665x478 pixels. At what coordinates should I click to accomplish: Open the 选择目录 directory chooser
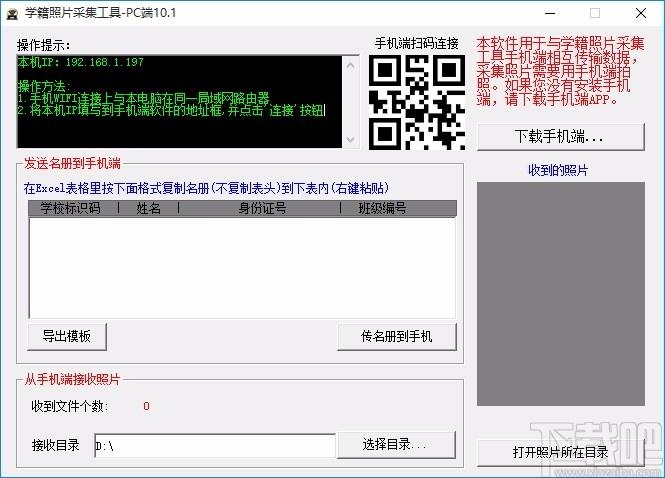396,444
